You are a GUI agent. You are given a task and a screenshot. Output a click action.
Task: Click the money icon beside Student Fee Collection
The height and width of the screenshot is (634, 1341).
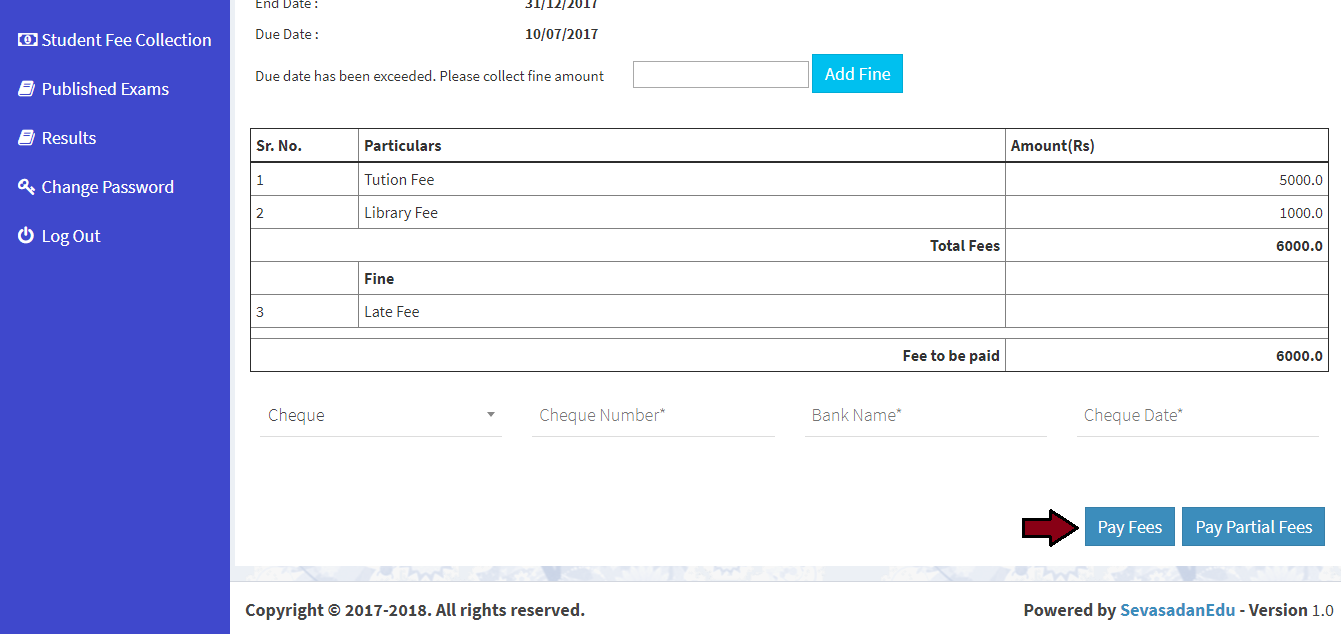[x=27, y=40]
